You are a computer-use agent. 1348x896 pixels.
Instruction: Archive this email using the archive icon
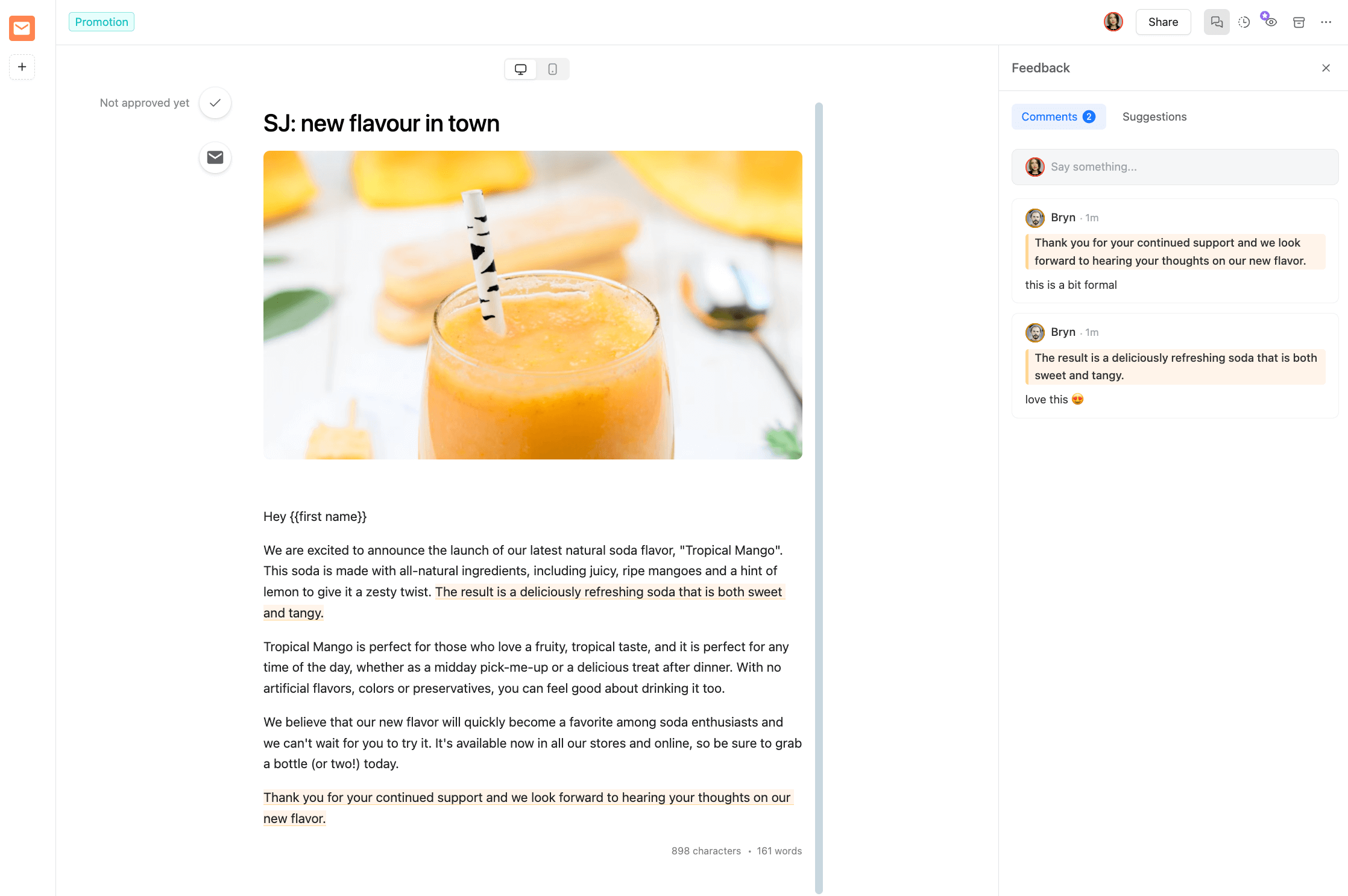click(x=1299, y=22)
